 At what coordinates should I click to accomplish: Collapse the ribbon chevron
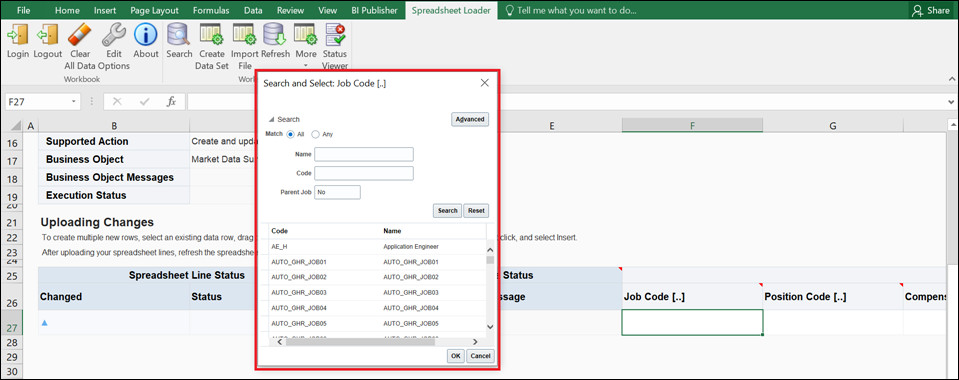(951, 80)
